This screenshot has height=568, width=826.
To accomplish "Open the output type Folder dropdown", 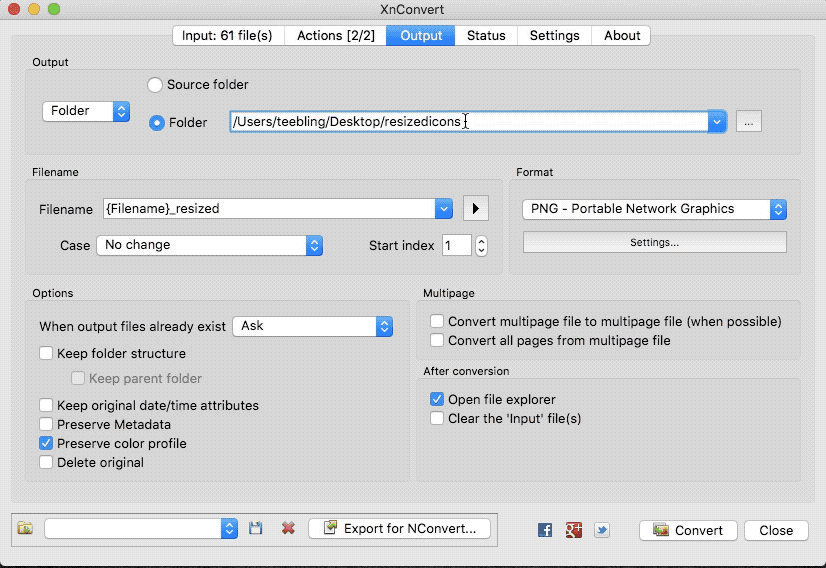I will click(x=86, y=111).
